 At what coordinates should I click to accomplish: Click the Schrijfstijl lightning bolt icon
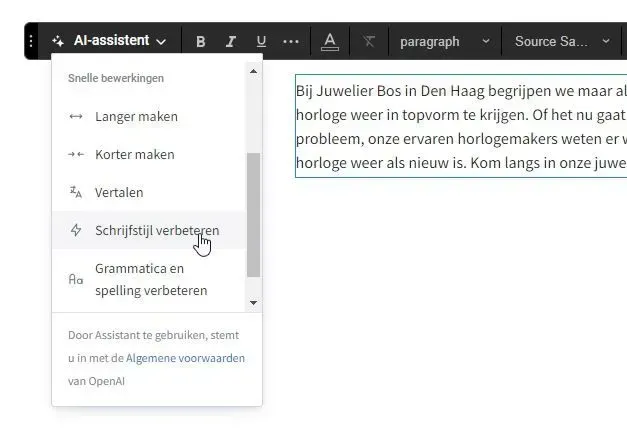pyautogui.click(x=76, y=230)
